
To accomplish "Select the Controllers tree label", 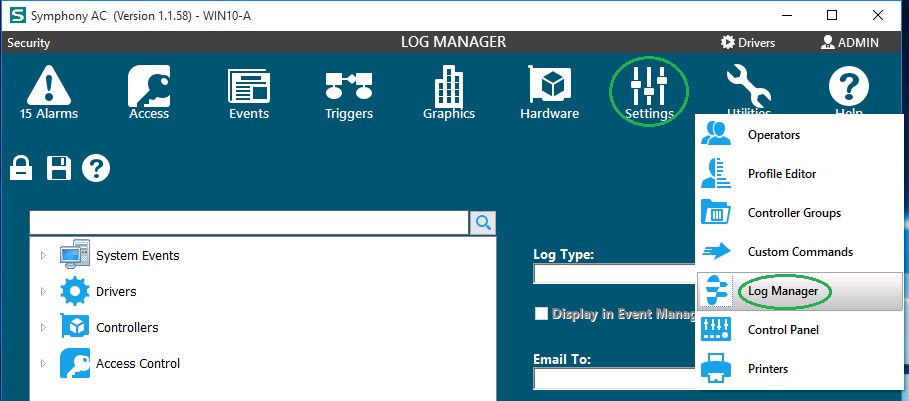I will point(127,327).
